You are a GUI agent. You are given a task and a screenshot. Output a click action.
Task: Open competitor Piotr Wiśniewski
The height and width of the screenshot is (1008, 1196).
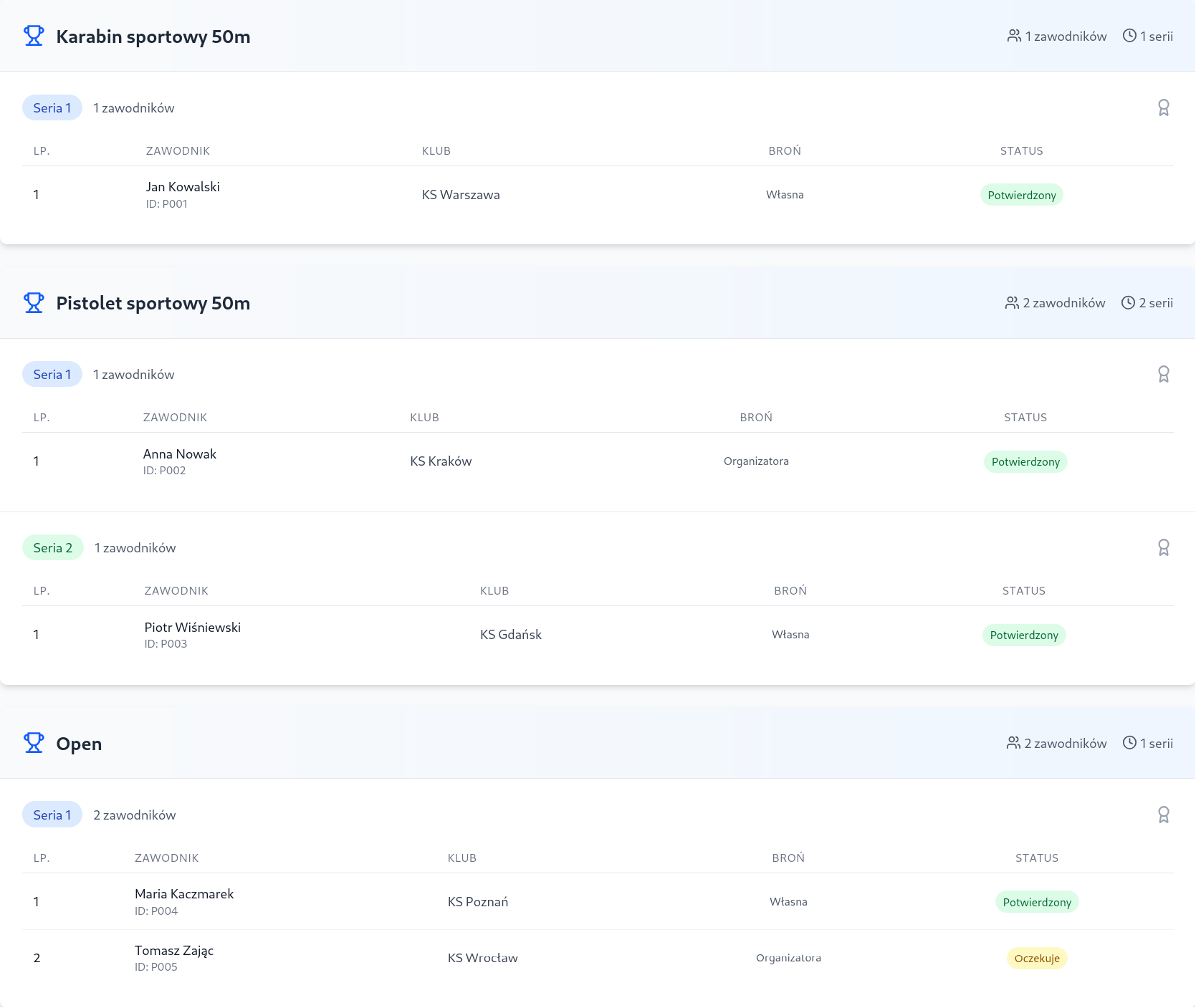(x=192, y=628)
